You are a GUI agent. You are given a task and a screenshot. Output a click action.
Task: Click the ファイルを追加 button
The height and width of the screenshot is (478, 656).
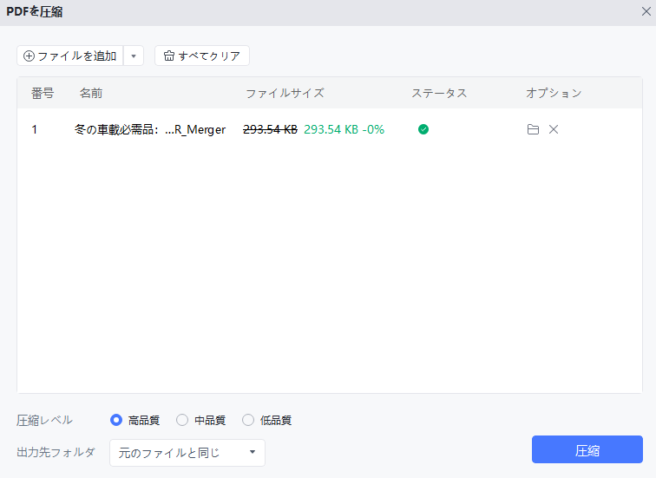(70, 56)
